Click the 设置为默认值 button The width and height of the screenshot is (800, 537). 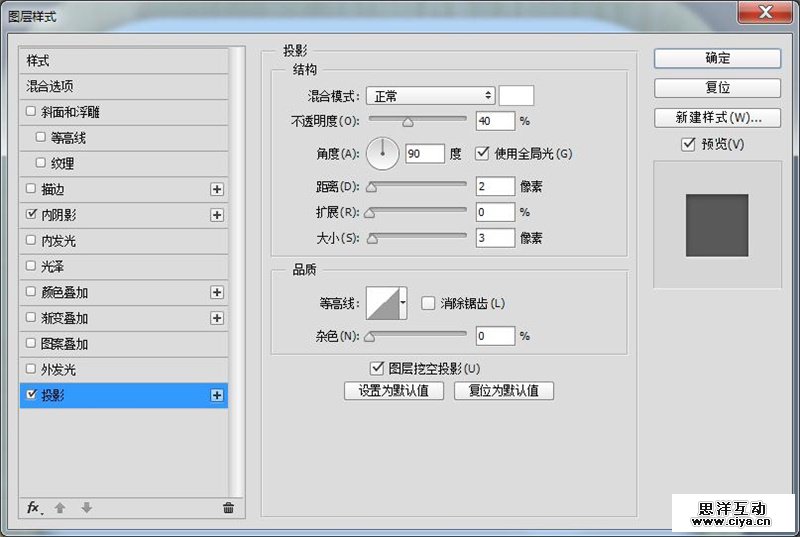(394, 391)
